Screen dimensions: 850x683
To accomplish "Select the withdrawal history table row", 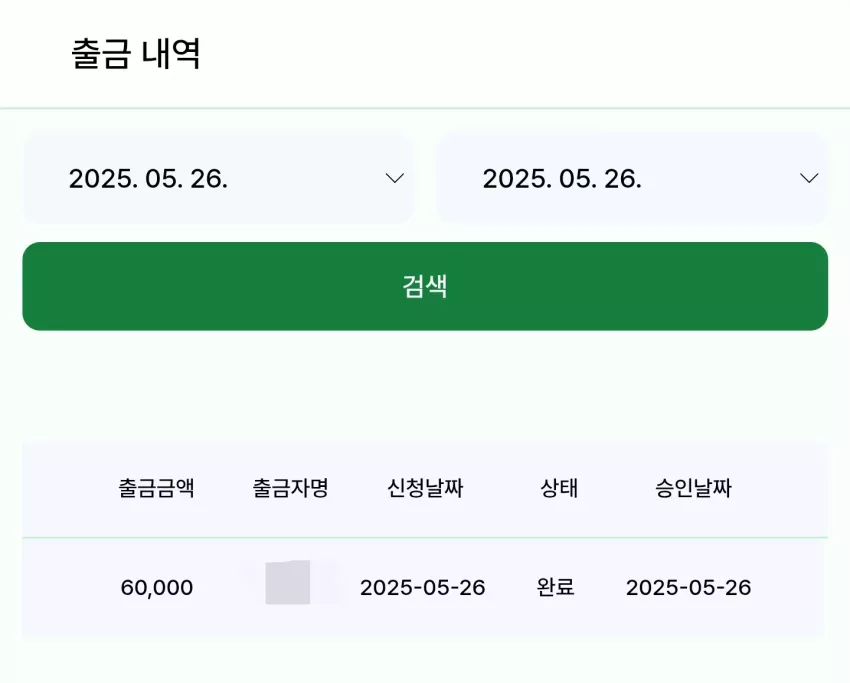I will click(x=425, y=588).
